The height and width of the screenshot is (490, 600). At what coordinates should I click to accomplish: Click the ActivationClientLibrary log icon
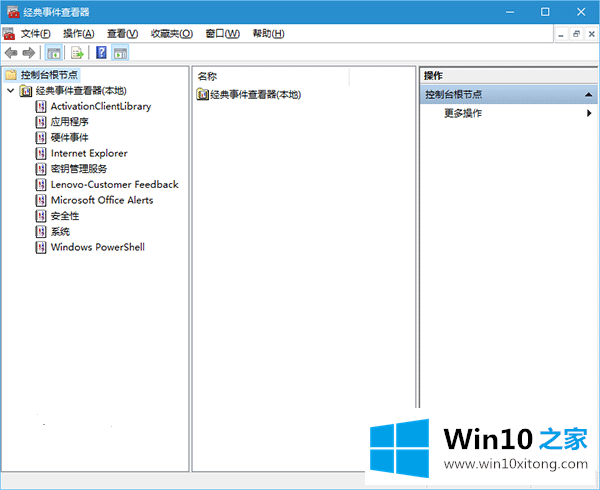point(41,106)
